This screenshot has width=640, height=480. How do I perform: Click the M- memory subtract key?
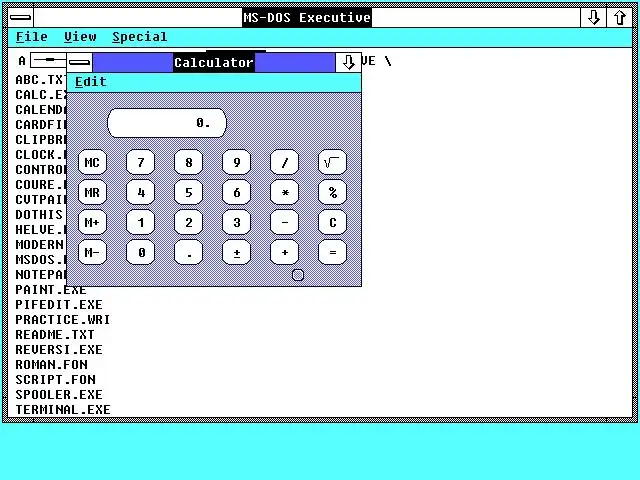point(92,252)
